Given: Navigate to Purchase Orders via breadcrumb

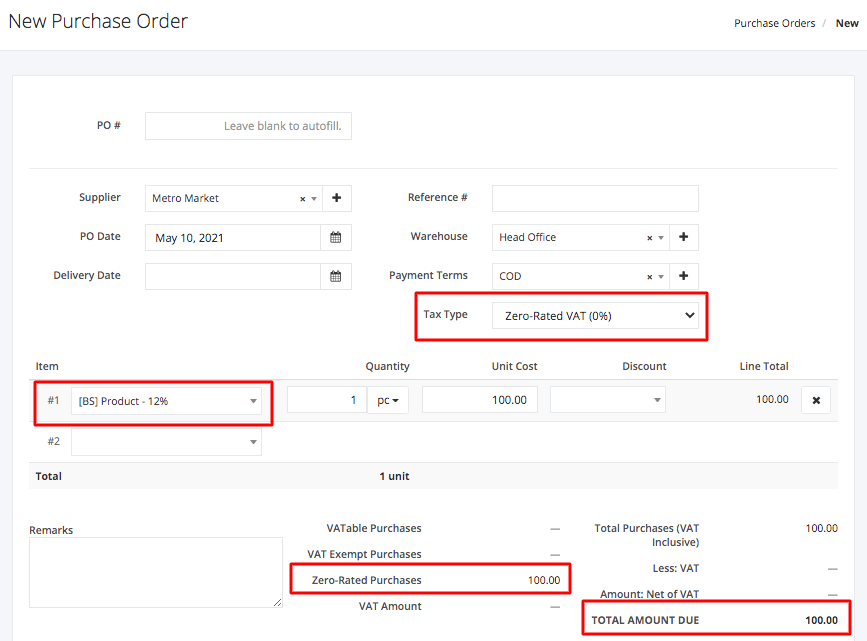Looking at the screenshot, I should point(775,22).
